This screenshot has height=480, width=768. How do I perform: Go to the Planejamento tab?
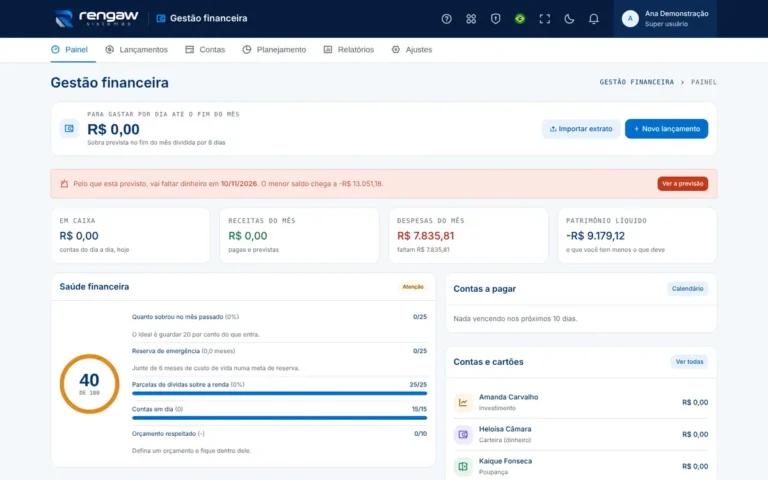274,49
